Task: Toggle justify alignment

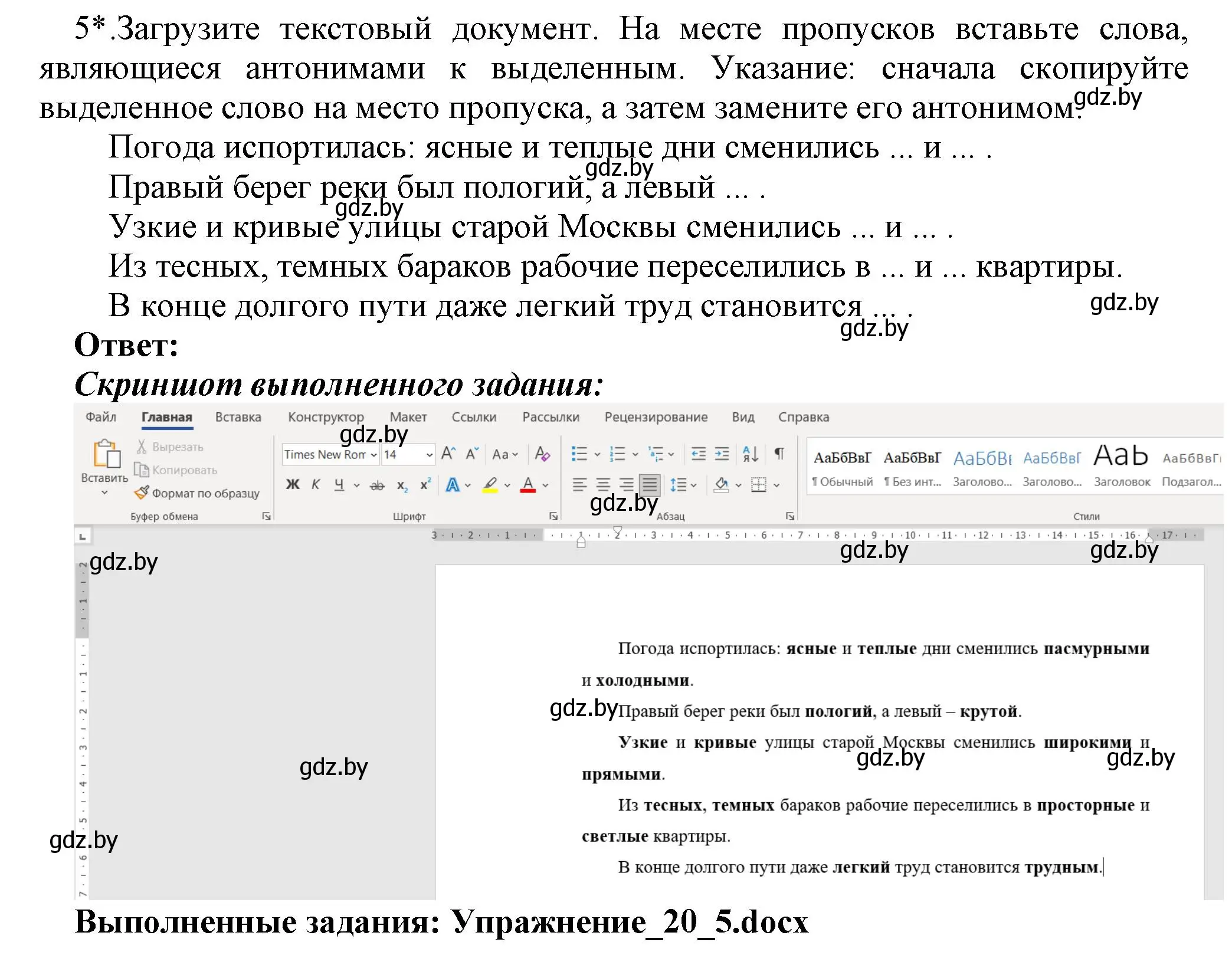Action: click(650, 485)
